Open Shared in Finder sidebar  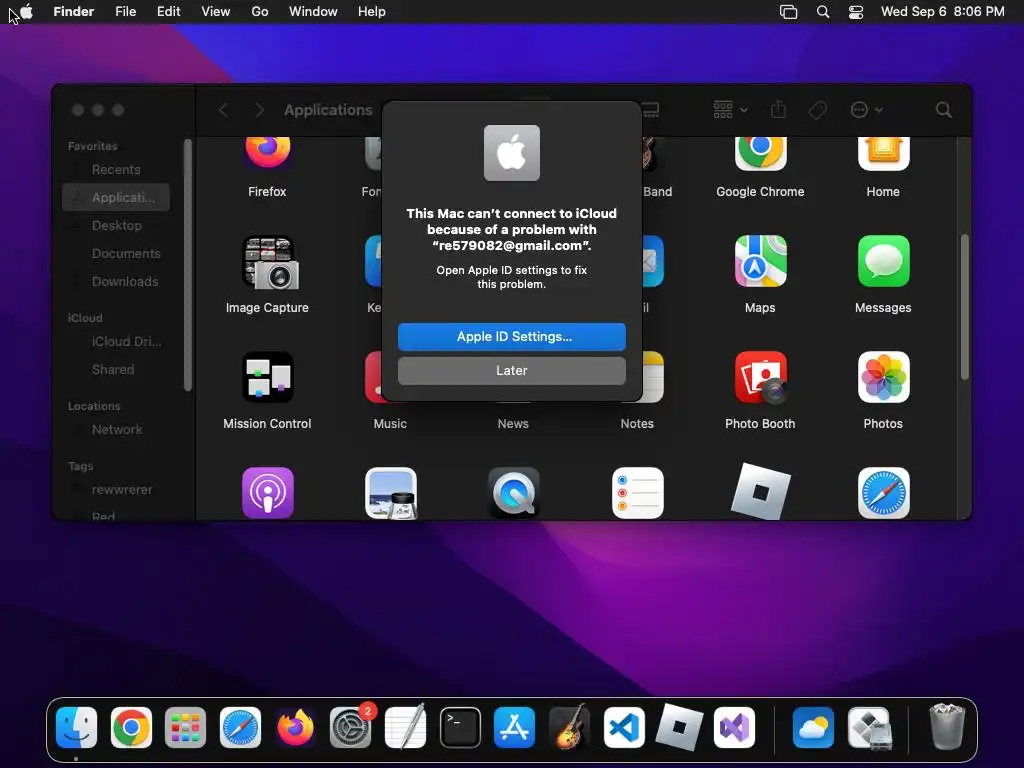[x=116, y=370]
